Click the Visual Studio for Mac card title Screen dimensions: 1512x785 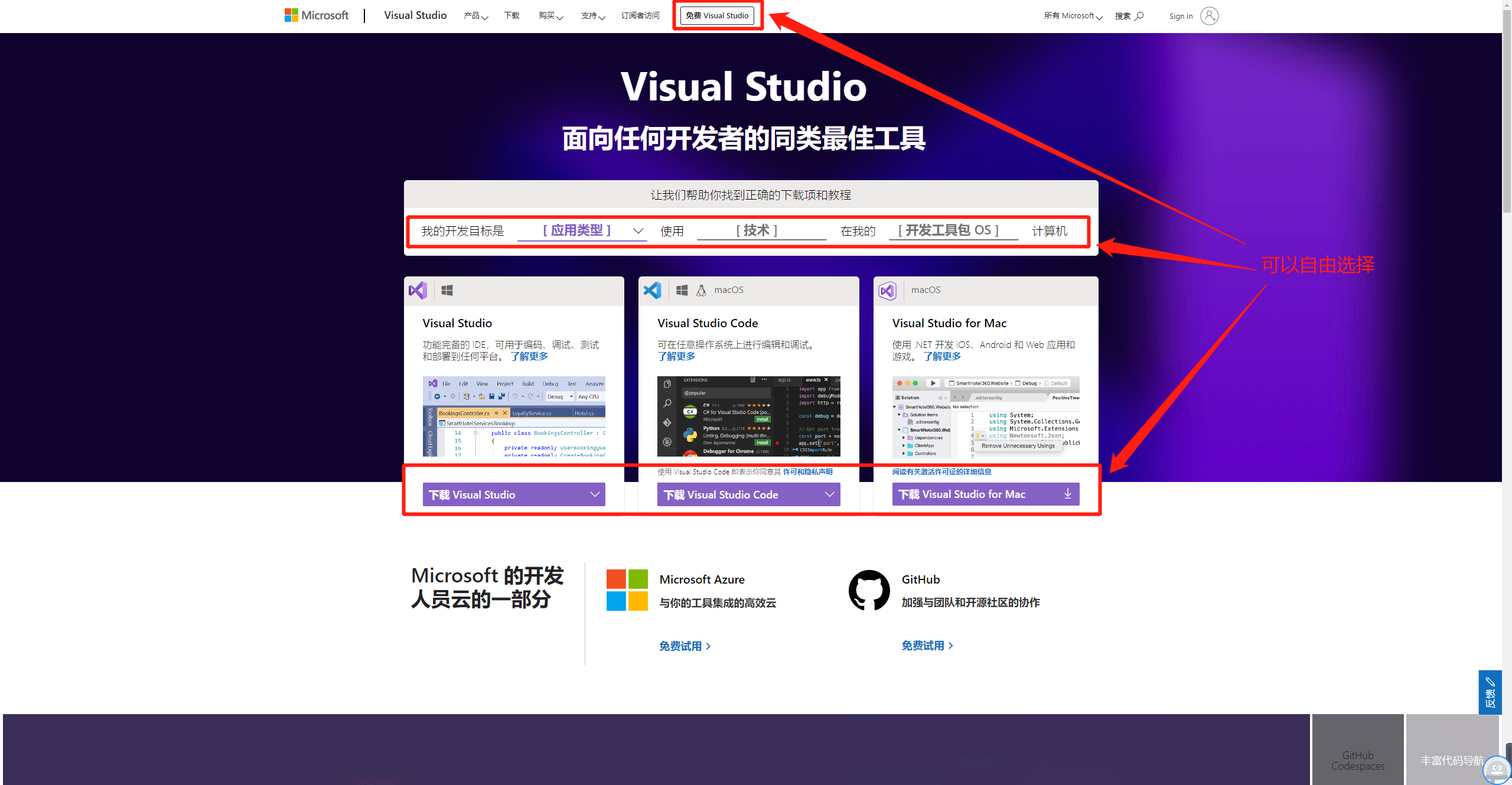tap(949, 323)
